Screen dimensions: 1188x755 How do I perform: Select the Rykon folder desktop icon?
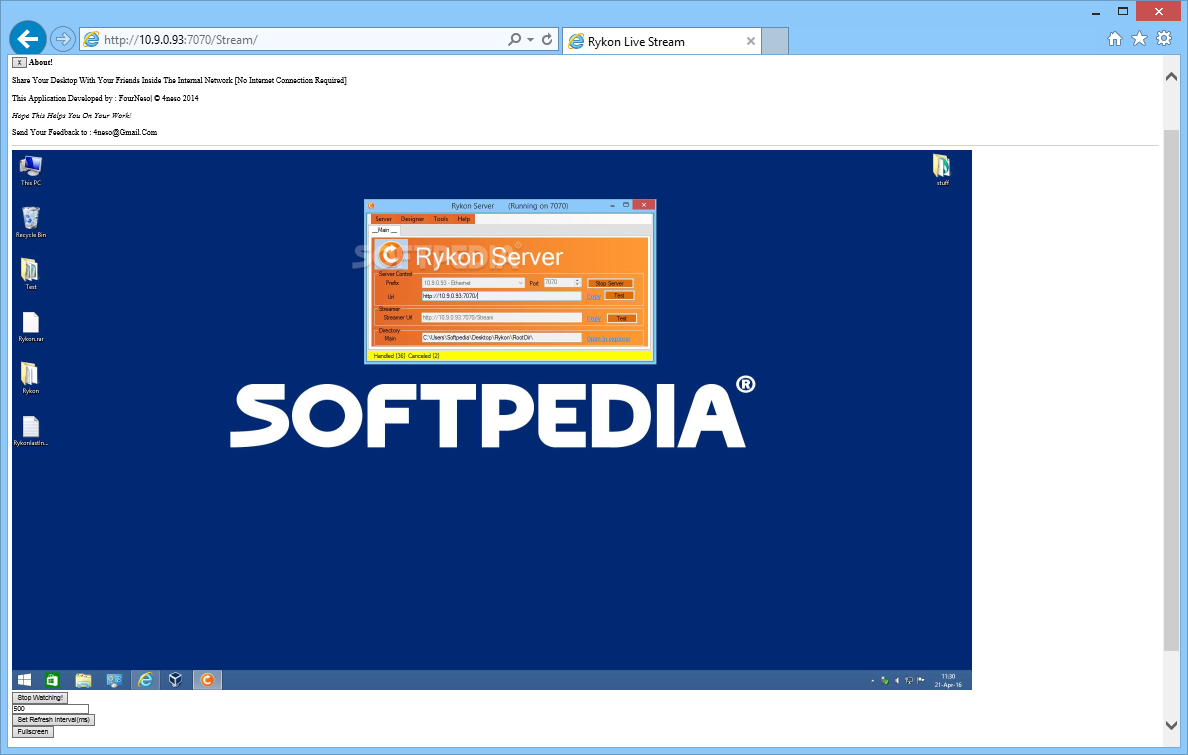(x=30, y=378)
